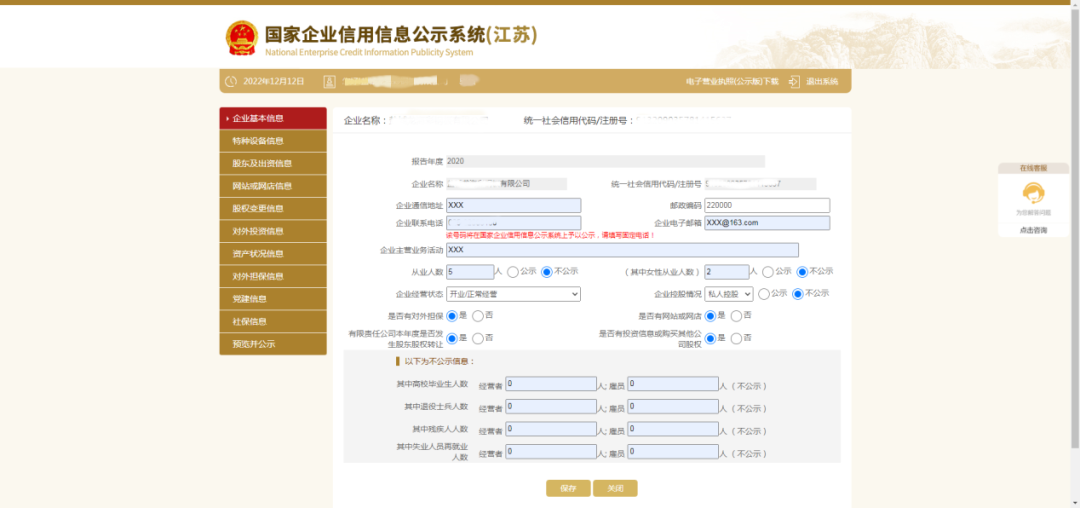The height and width of the screenshot is (508, 1080).
Task: Click 点击咨询 in customer service panel
Action: click(1033, 230)
